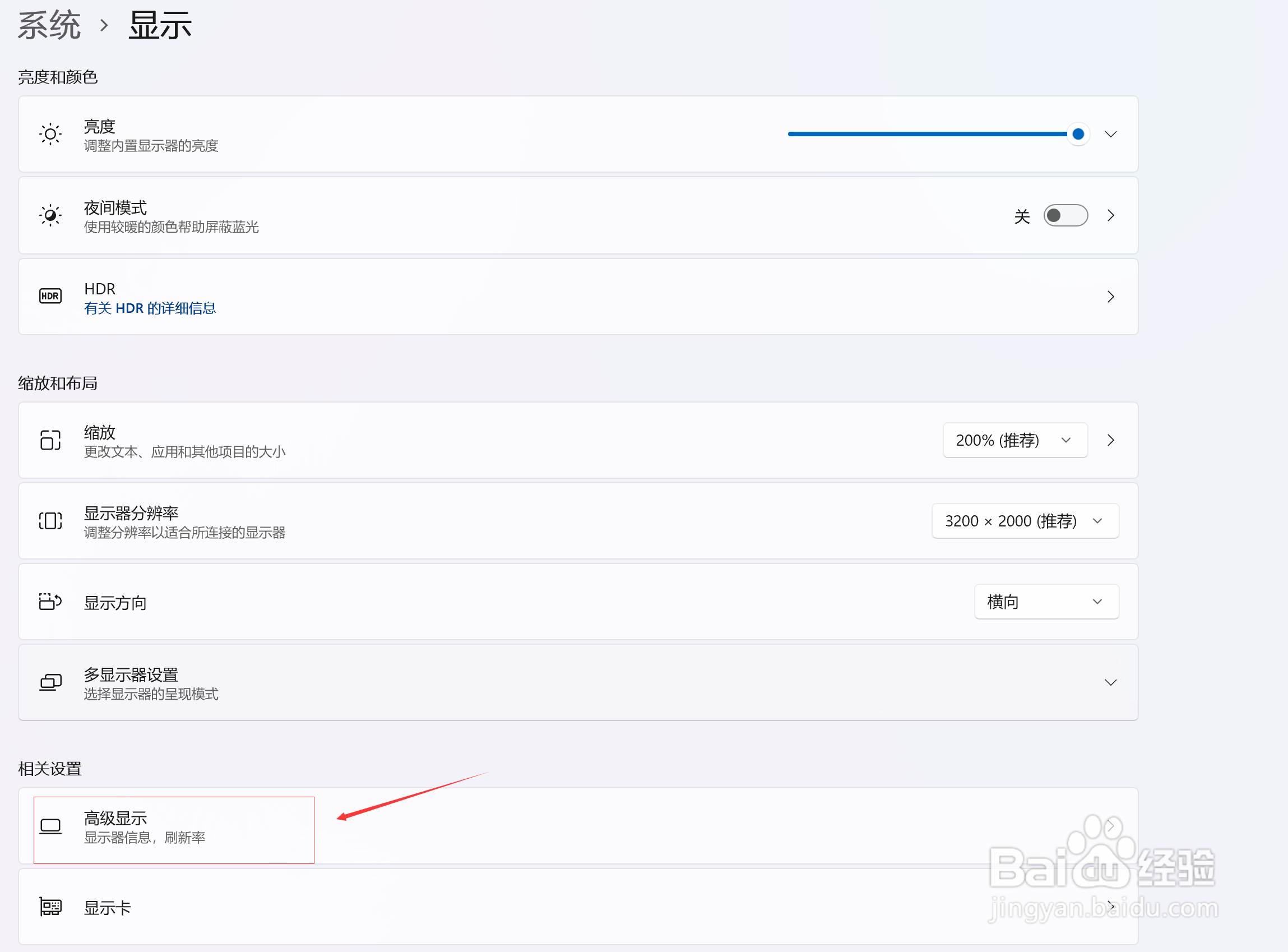
Task: Click the HDR badge icon
Action: pos(50,296)
